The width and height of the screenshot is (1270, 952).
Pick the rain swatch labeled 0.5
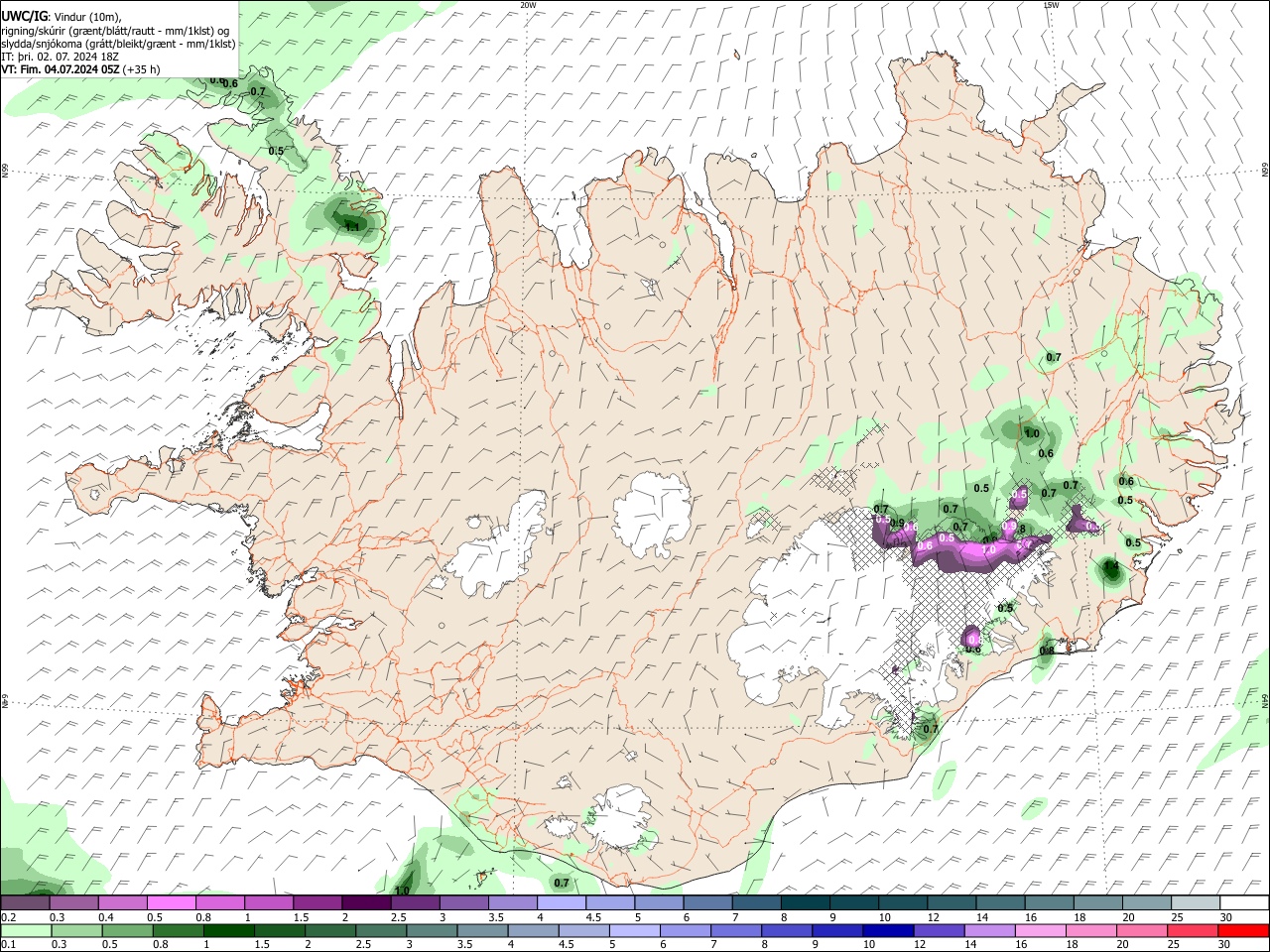tap(127, 930)
